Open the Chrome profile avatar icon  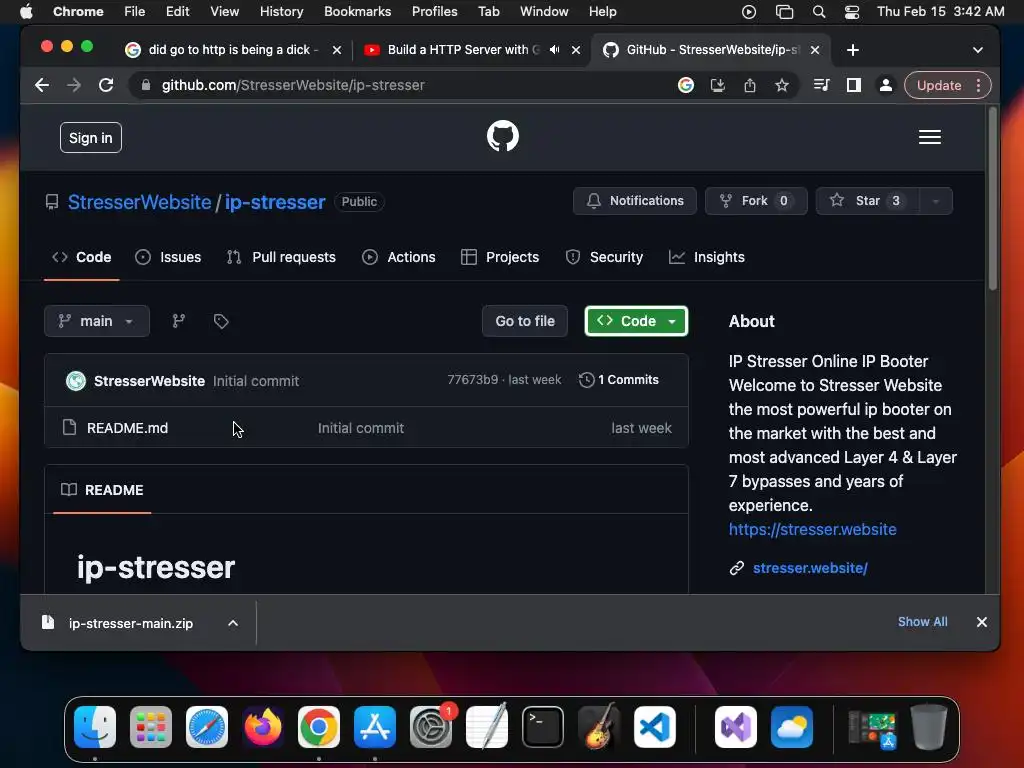(886, 86)
